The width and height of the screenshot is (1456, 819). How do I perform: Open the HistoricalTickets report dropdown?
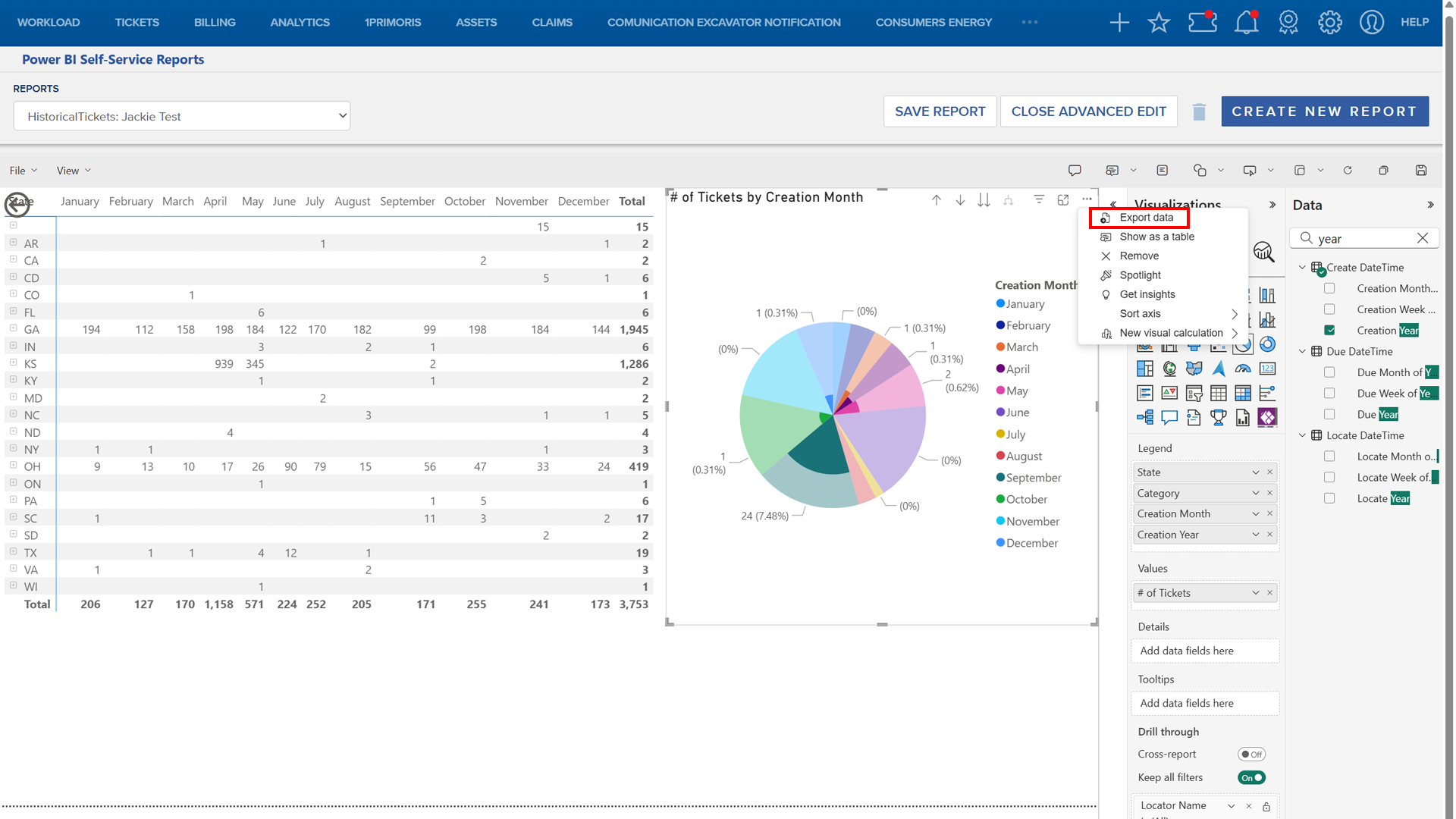click(182, 116)
